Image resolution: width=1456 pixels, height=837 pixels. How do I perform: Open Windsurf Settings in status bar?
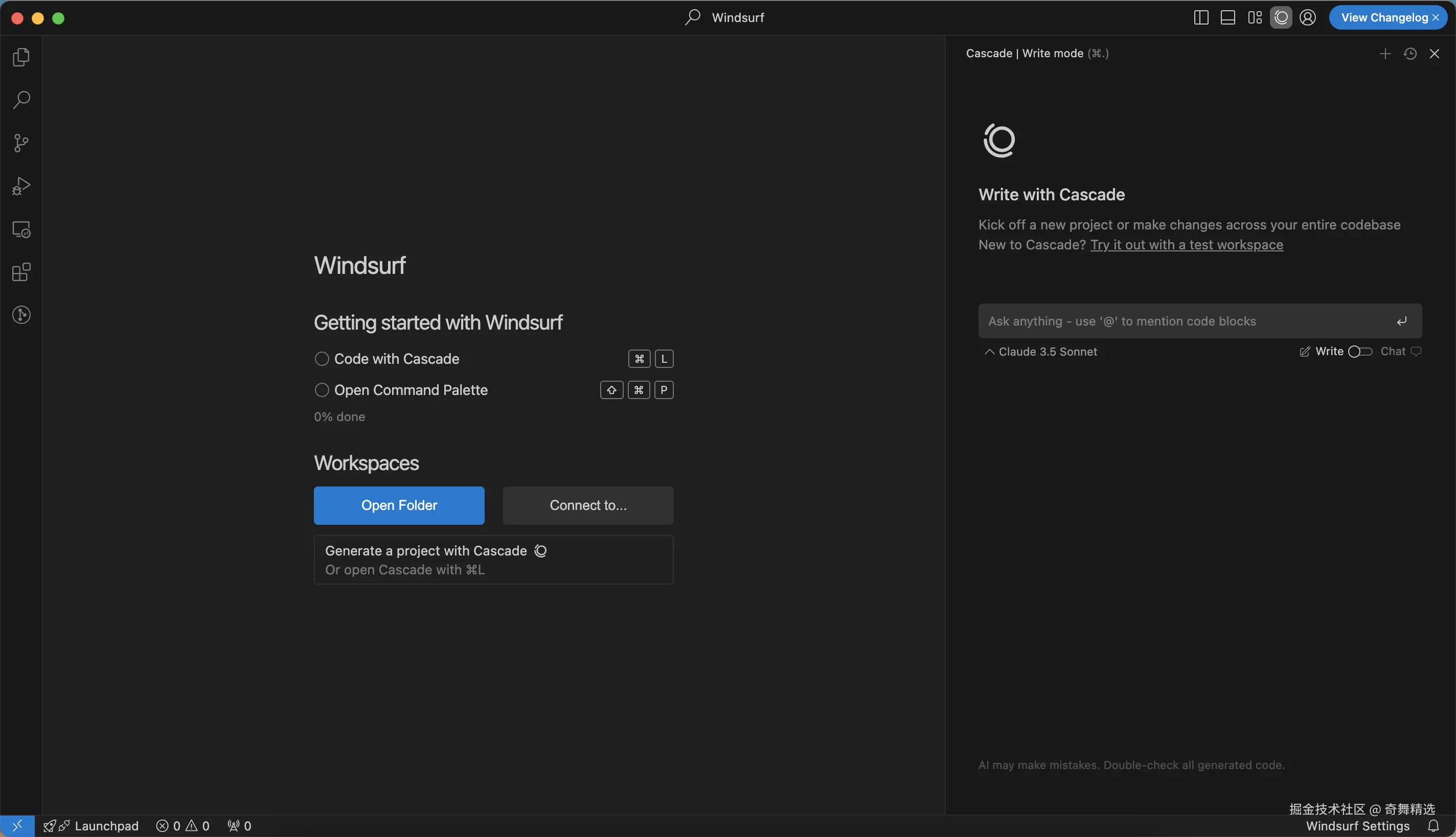pos(1357,826)
